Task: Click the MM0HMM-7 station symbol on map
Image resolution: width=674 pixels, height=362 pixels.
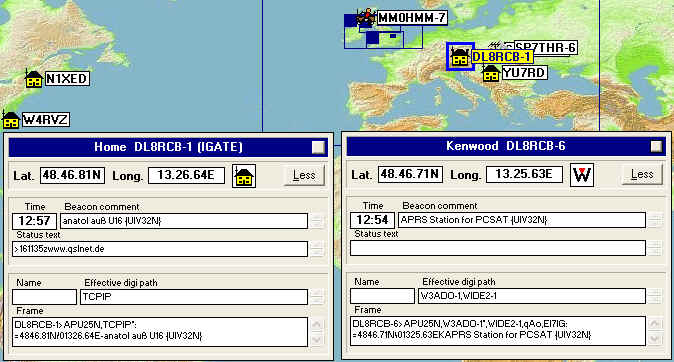Action: tap(366, 18)
